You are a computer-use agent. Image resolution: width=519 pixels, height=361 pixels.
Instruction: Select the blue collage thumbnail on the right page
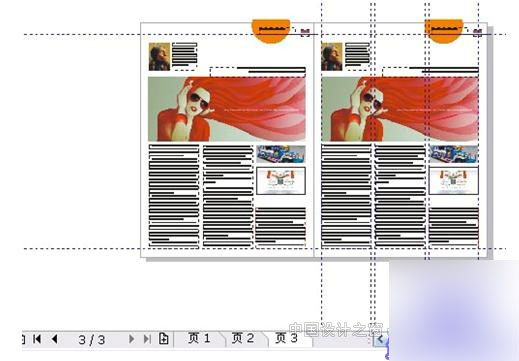coord(454,154)
